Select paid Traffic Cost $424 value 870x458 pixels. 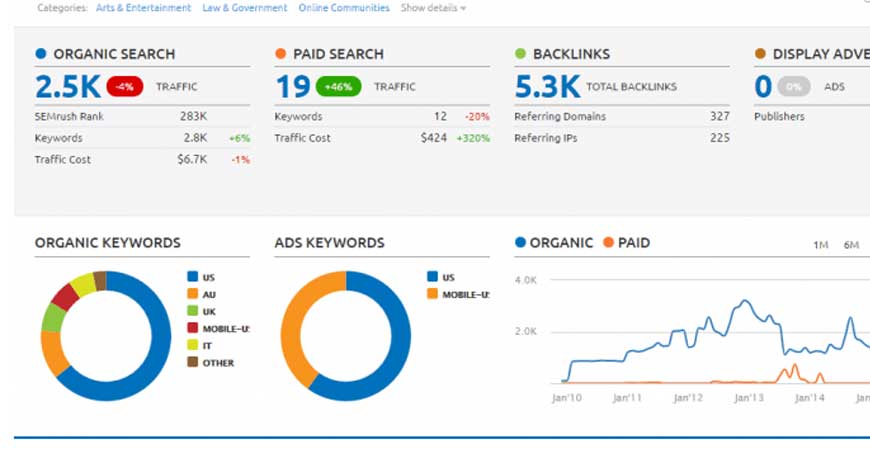[x=433, y=138]
